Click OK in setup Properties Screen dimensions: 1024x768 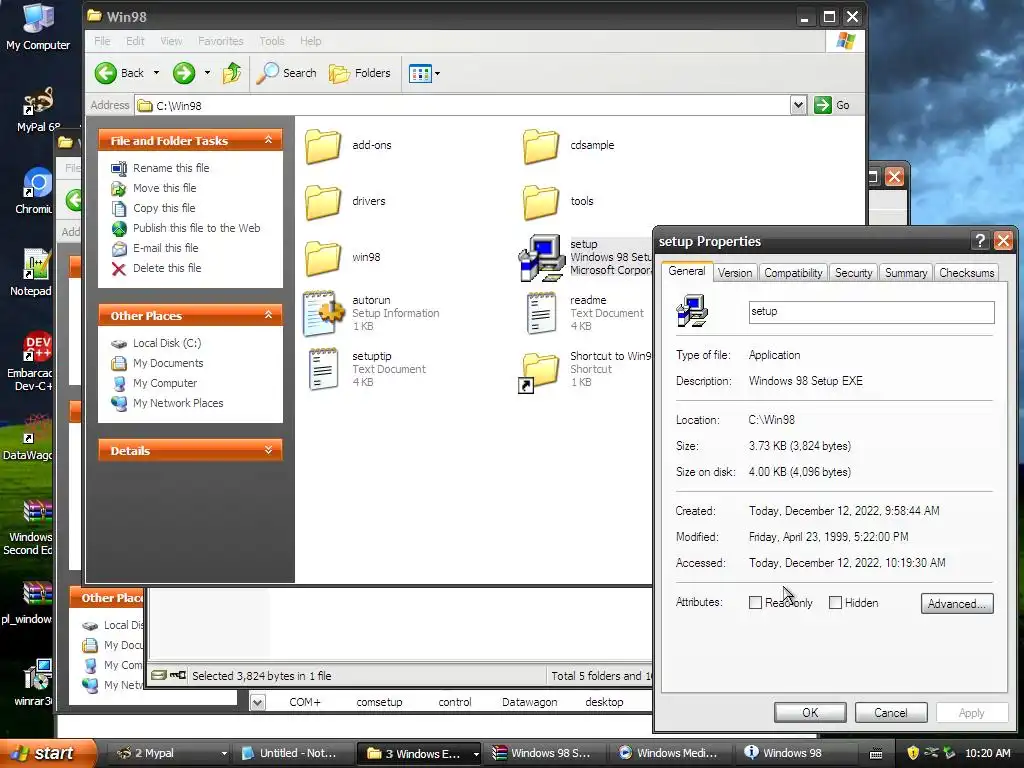coord(810,712)
